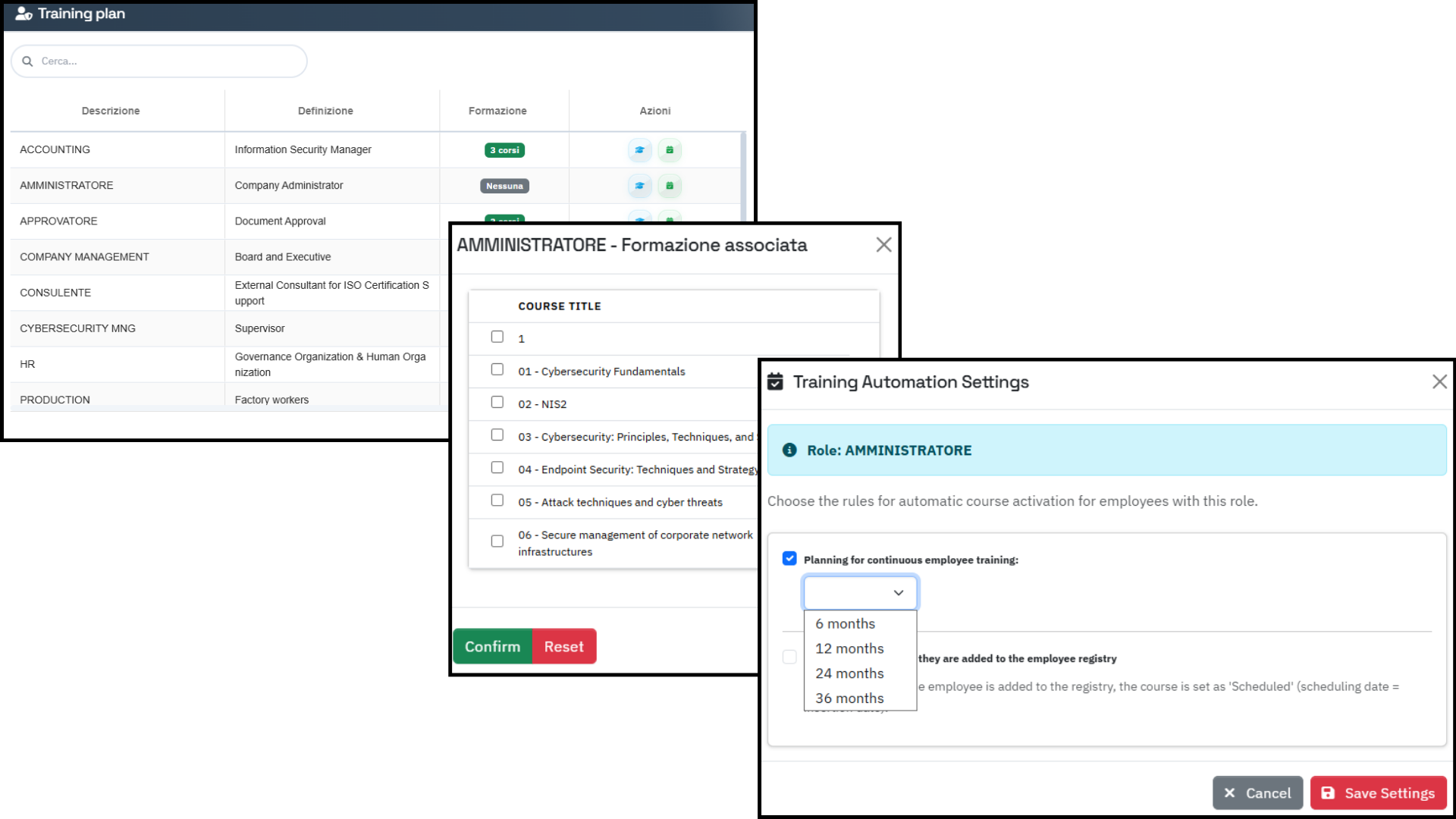Check 01 - Cybersecurity Fundamentals course
This screenshot has height=819, width=1456.
[497, 369]
